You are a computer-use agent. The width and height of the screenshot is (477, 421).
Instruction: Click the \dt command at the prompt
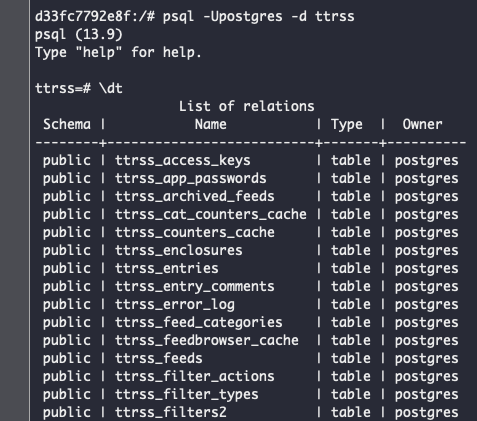click(x=111, y=89)
